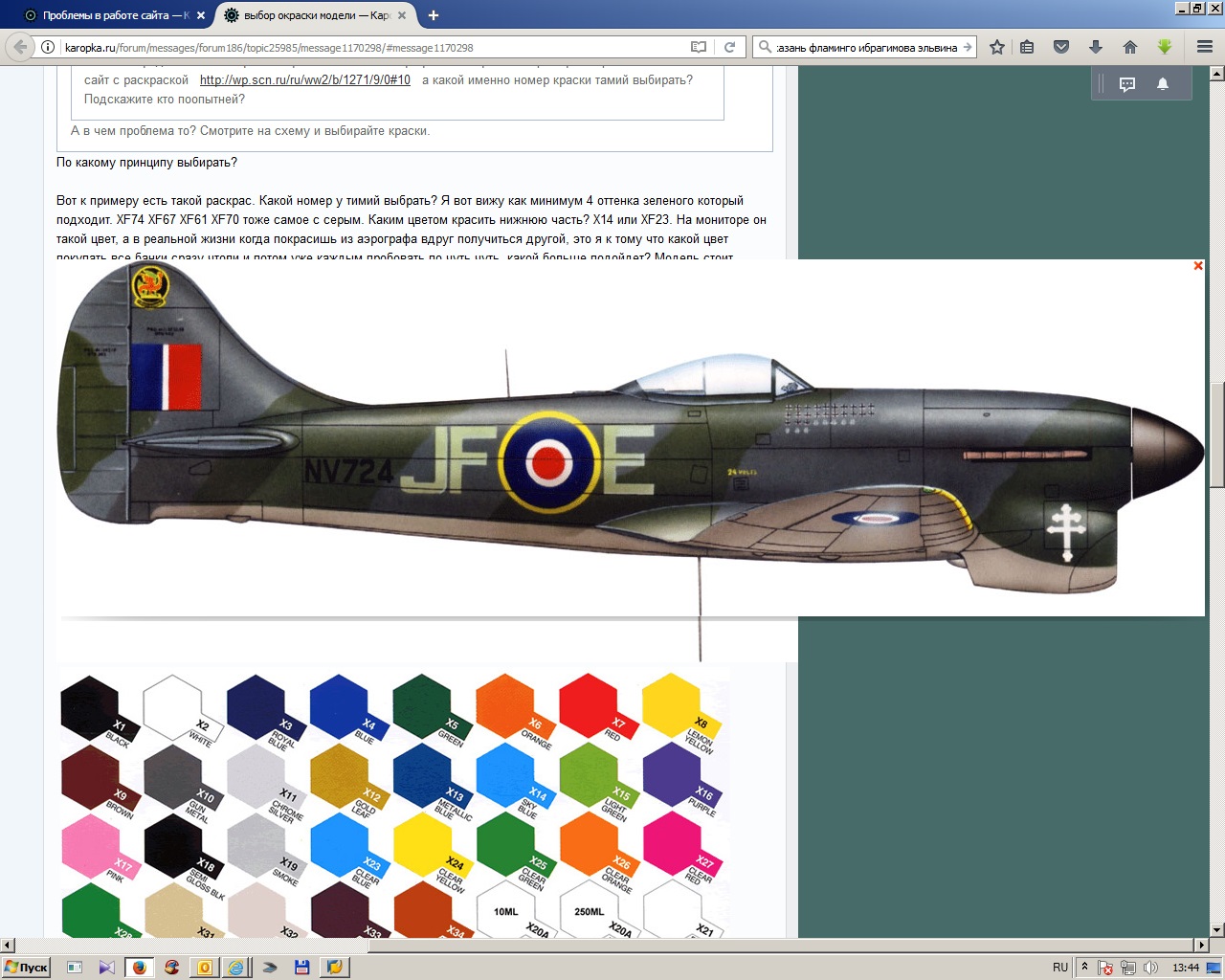
Task: Open the Пуск start menu
Action: (x=26, y=968)
